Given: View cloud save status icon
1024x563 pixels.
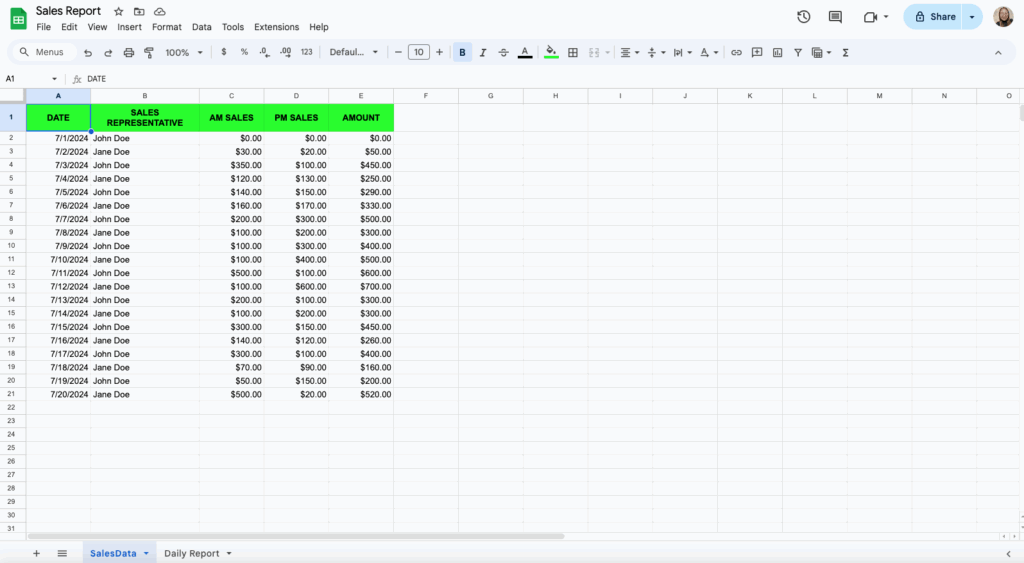Looking at the screenshot, I should click(159, 12).
